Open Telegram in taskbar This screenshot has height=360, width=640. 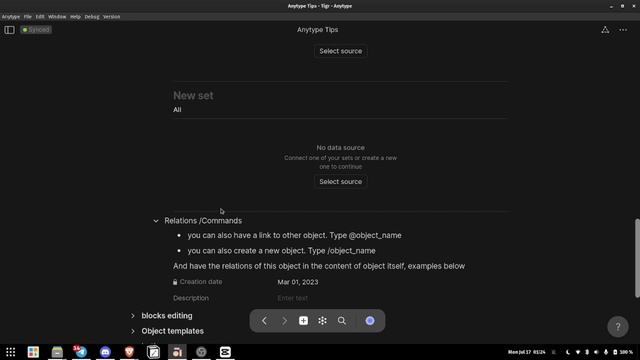(81, 352)
